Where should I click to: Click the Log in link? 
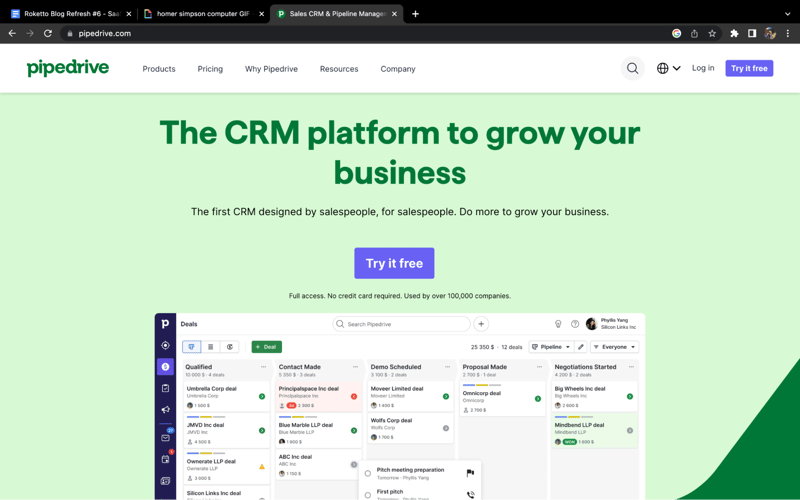click(703, 68)
